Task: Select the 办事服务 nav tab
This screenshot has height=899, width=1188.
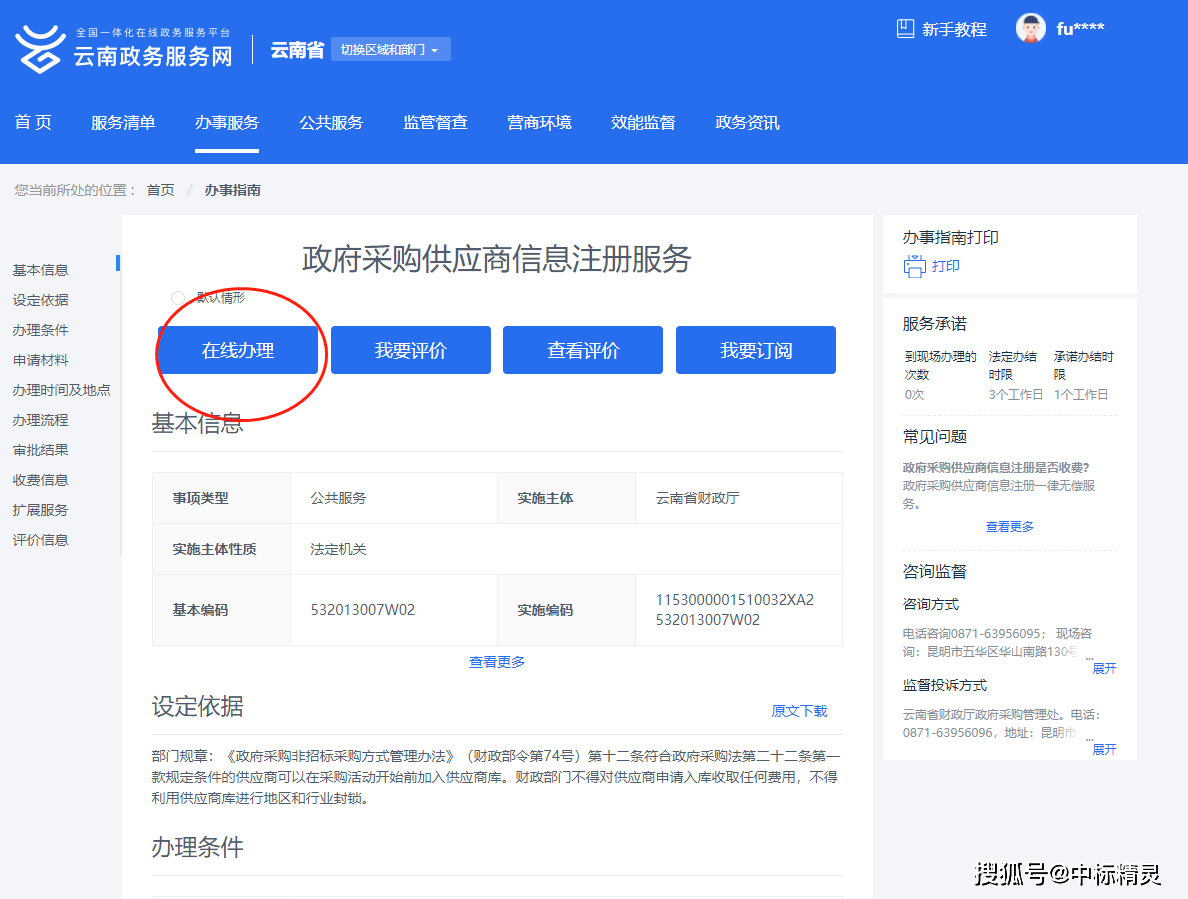Action: [x=227, y=122]
